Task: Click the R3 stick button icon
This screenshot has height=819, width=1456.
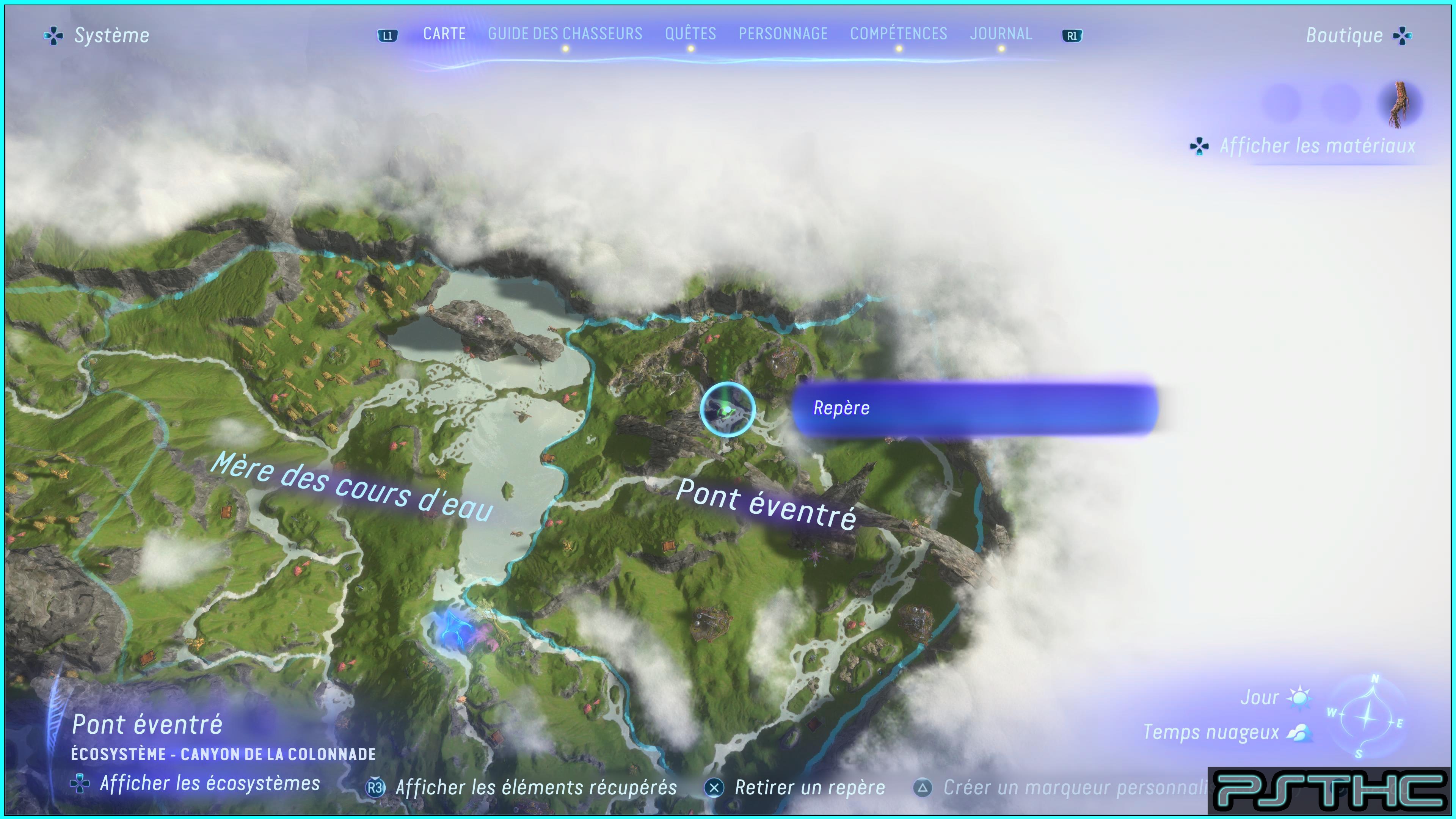Action: click(375, 788)
